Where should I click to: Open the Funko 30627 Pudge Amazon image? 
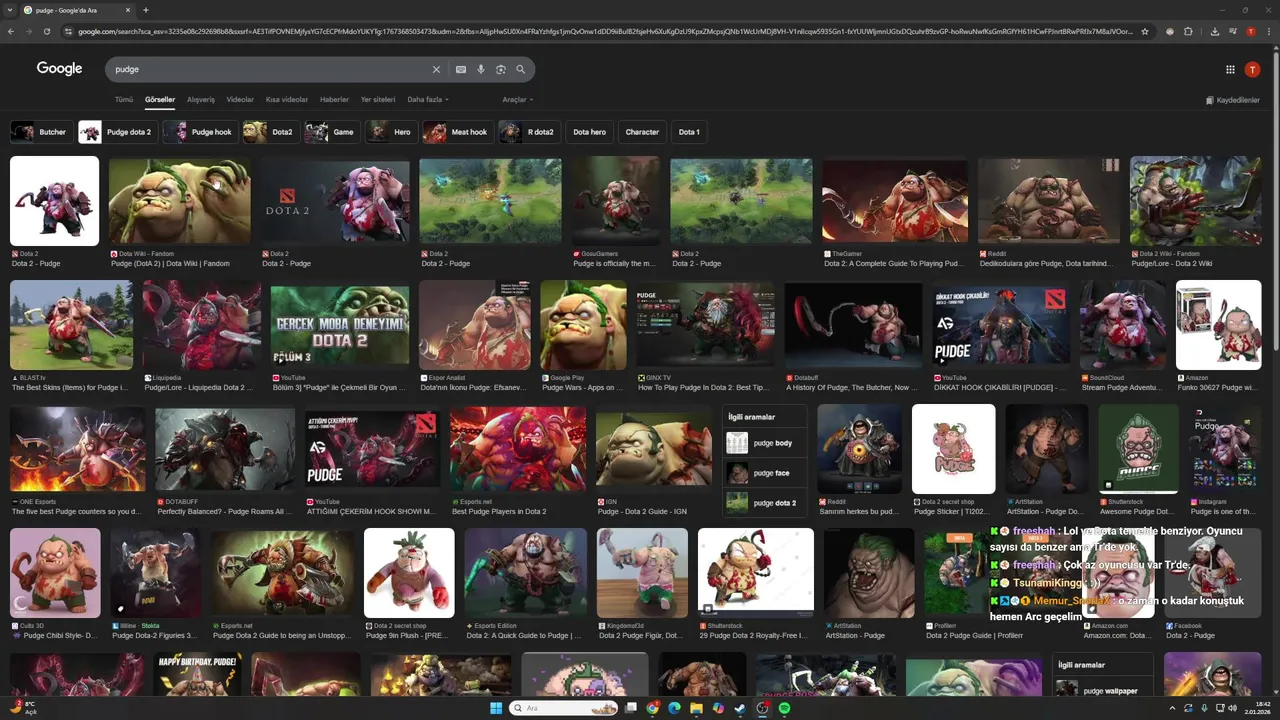coord(1218,325)
